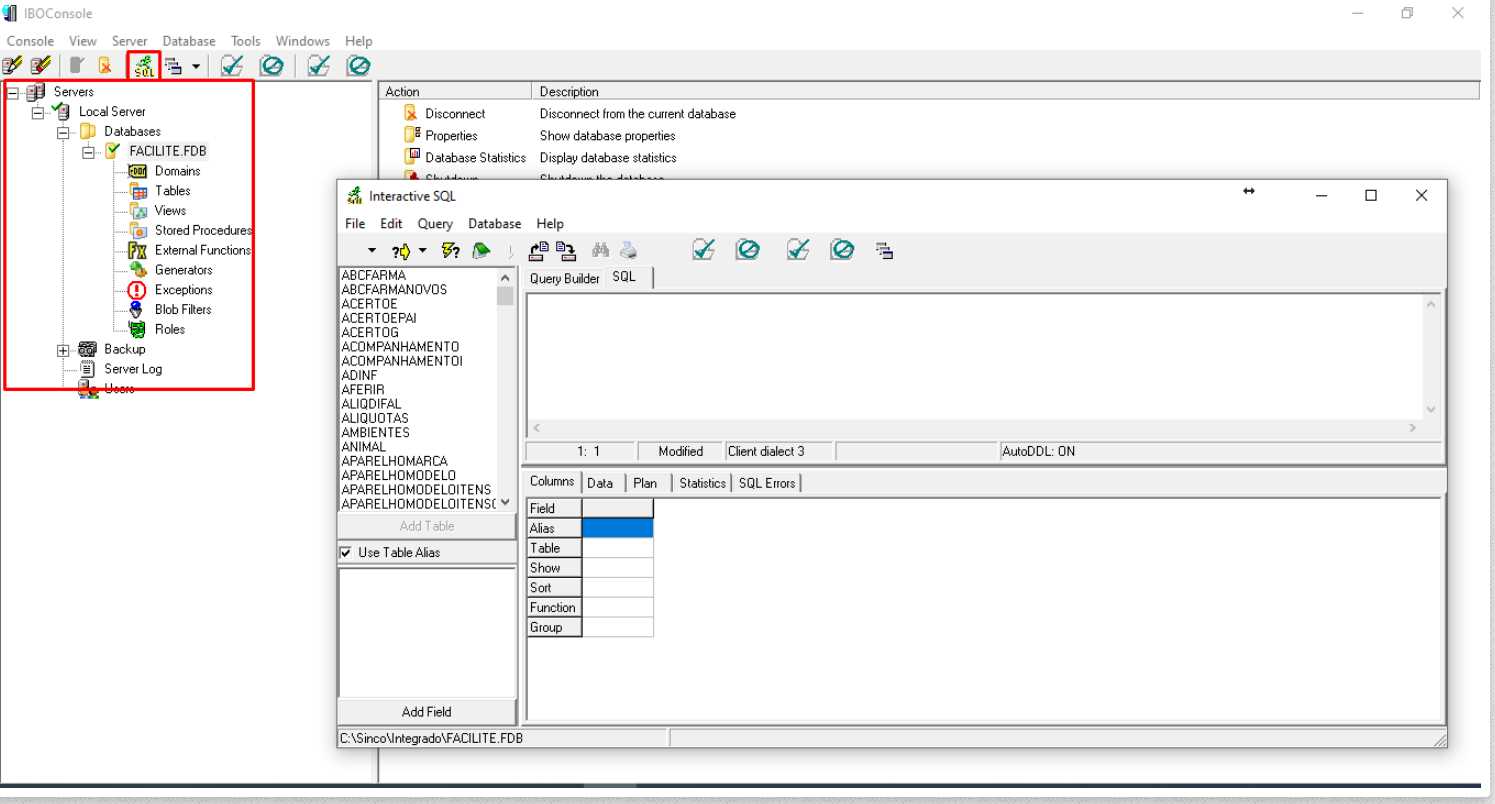Click the window list icon in Interactive SQL toolbar
Screen dimensions: 1495x804
[884, 251]
